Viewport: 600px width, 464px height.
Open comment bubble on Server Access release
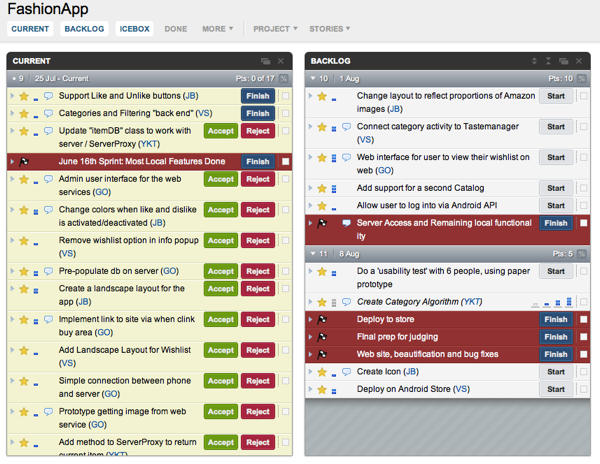(x=346, y=223)
